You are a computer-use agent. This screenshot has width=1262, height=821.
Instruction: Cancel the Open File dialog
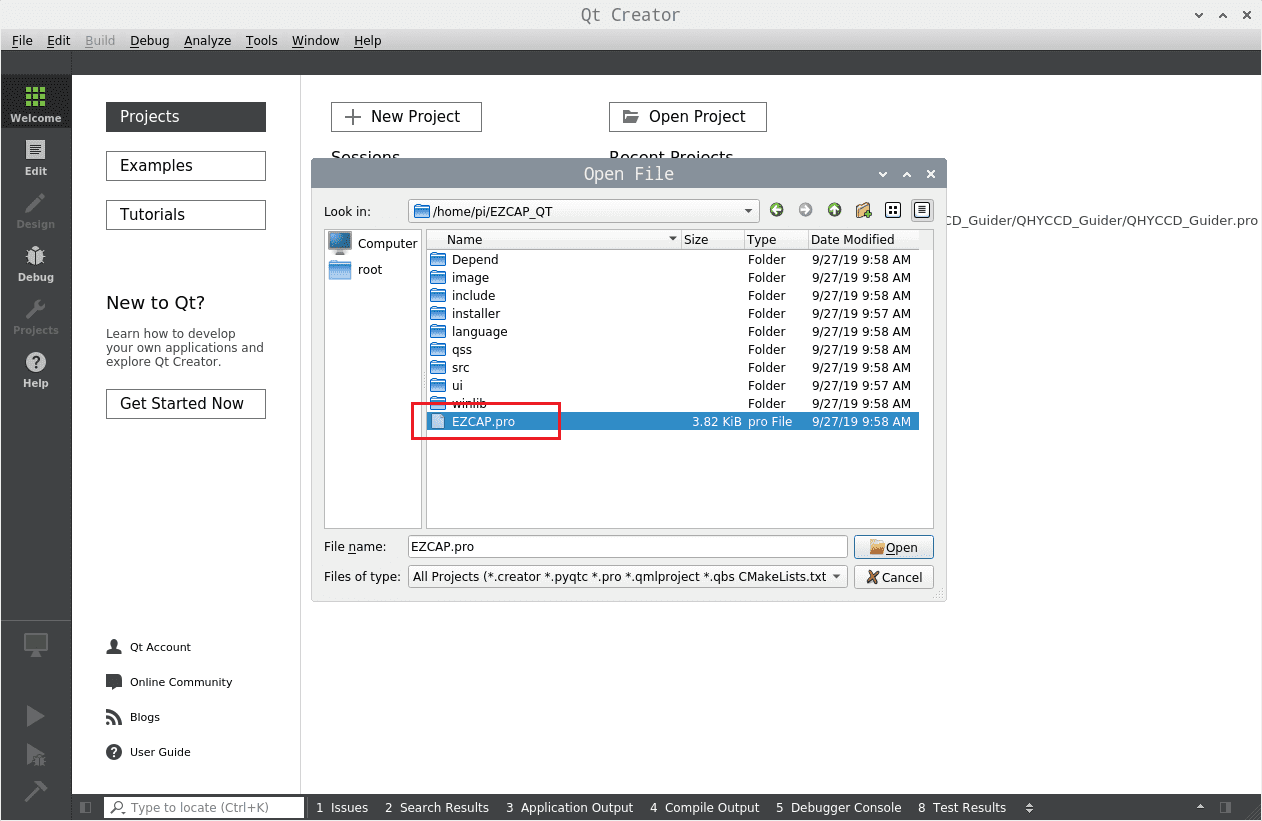(893, 577)
